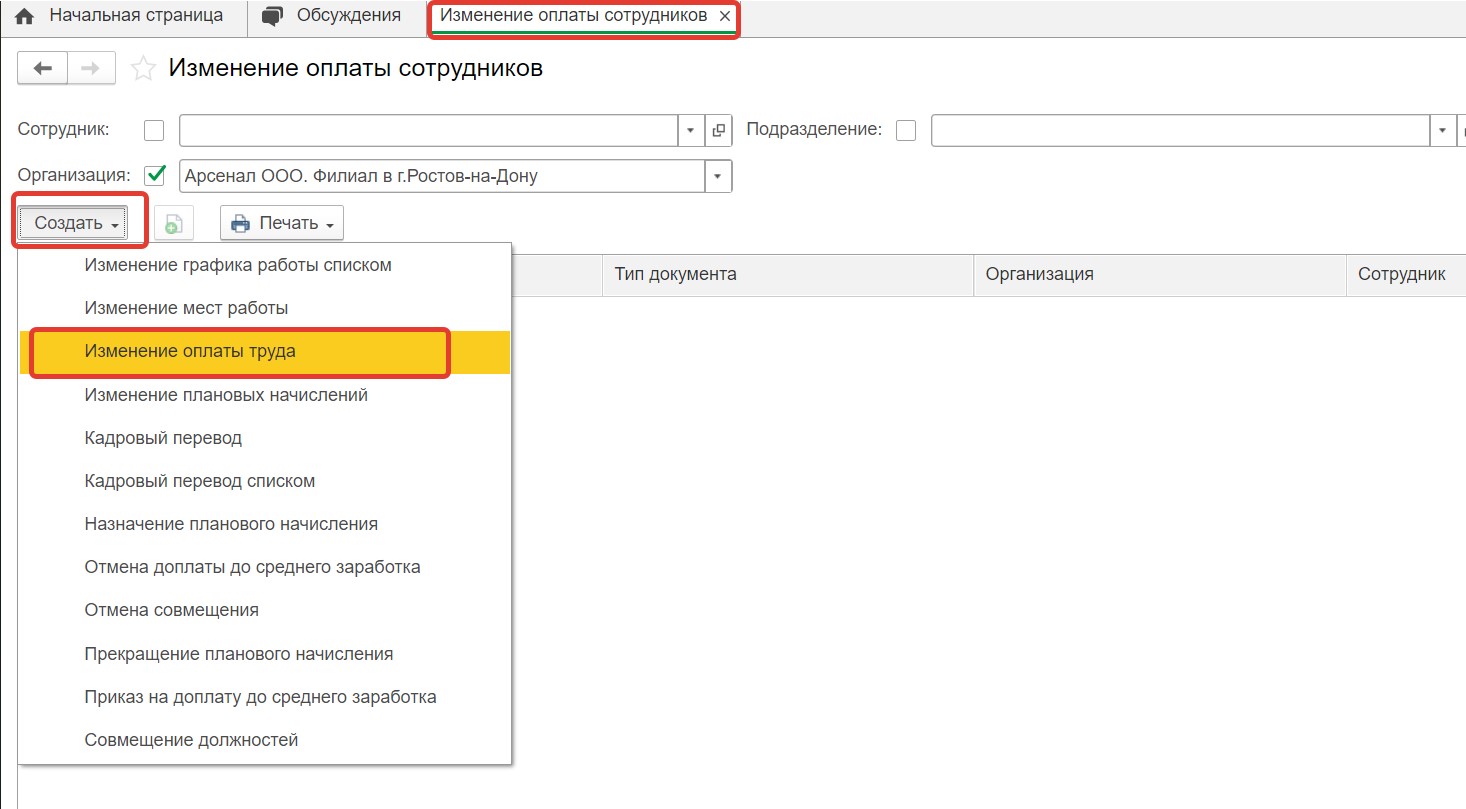Uncheck the Организация filter checkbox
The height and width of the screenshot is (809, 1466).
pos(155,176)
